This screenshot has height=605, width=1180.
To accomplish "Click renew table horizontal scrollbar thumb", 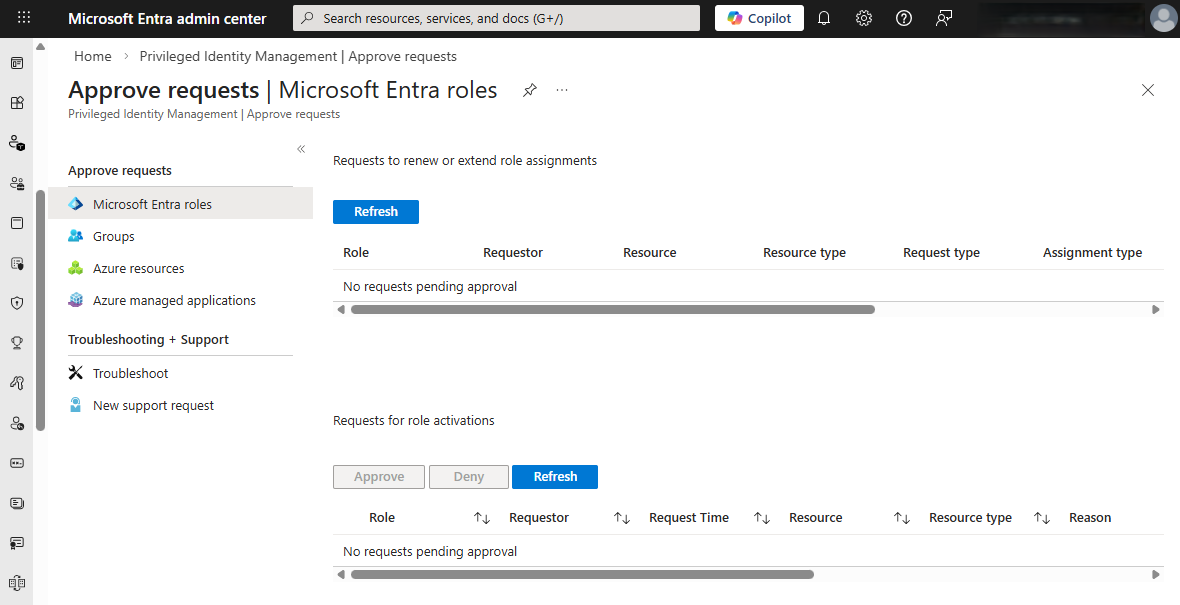I will click(x=613, y=309).
